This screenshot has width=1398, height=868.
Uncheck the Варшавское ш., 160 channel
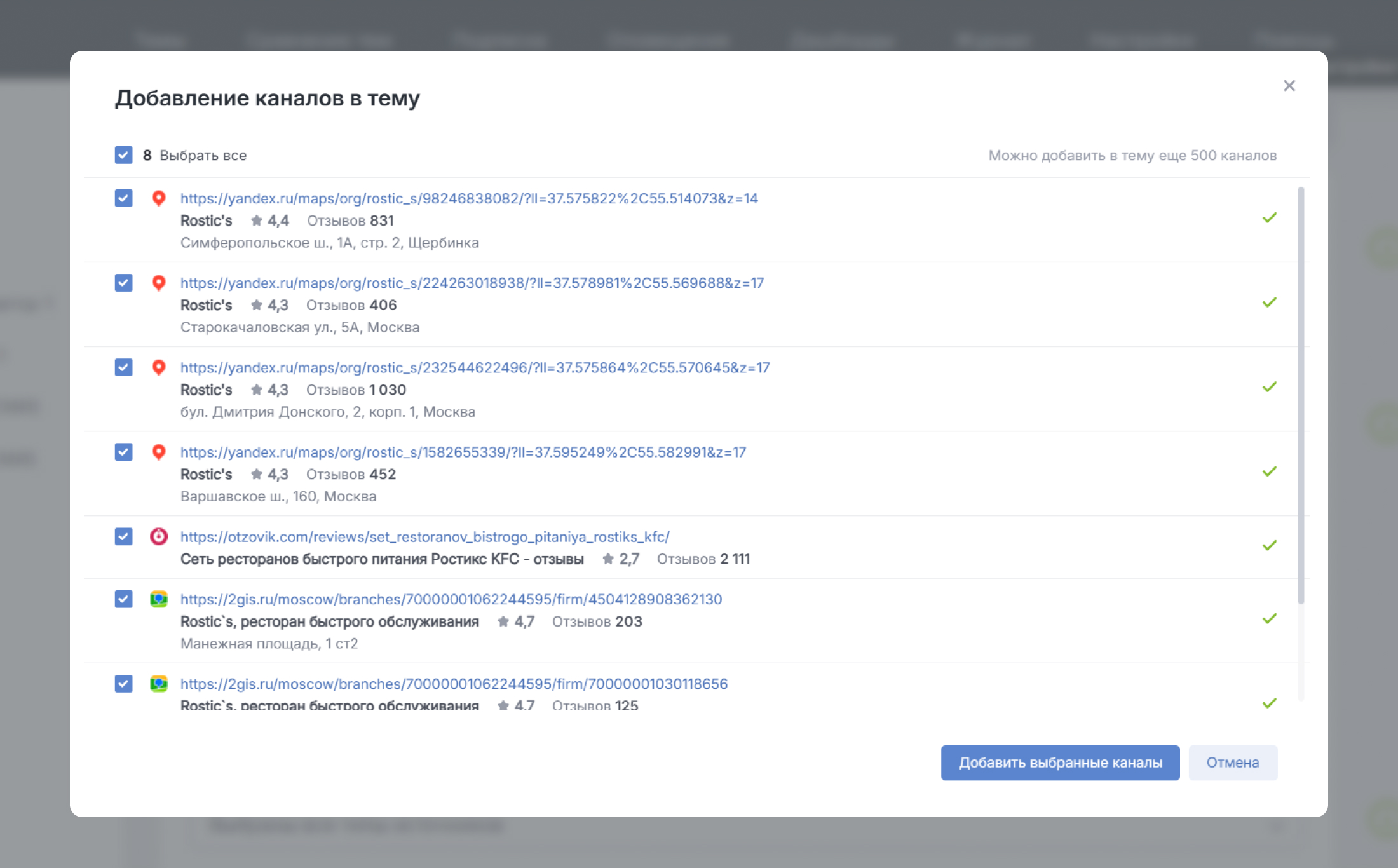point(123,452)
